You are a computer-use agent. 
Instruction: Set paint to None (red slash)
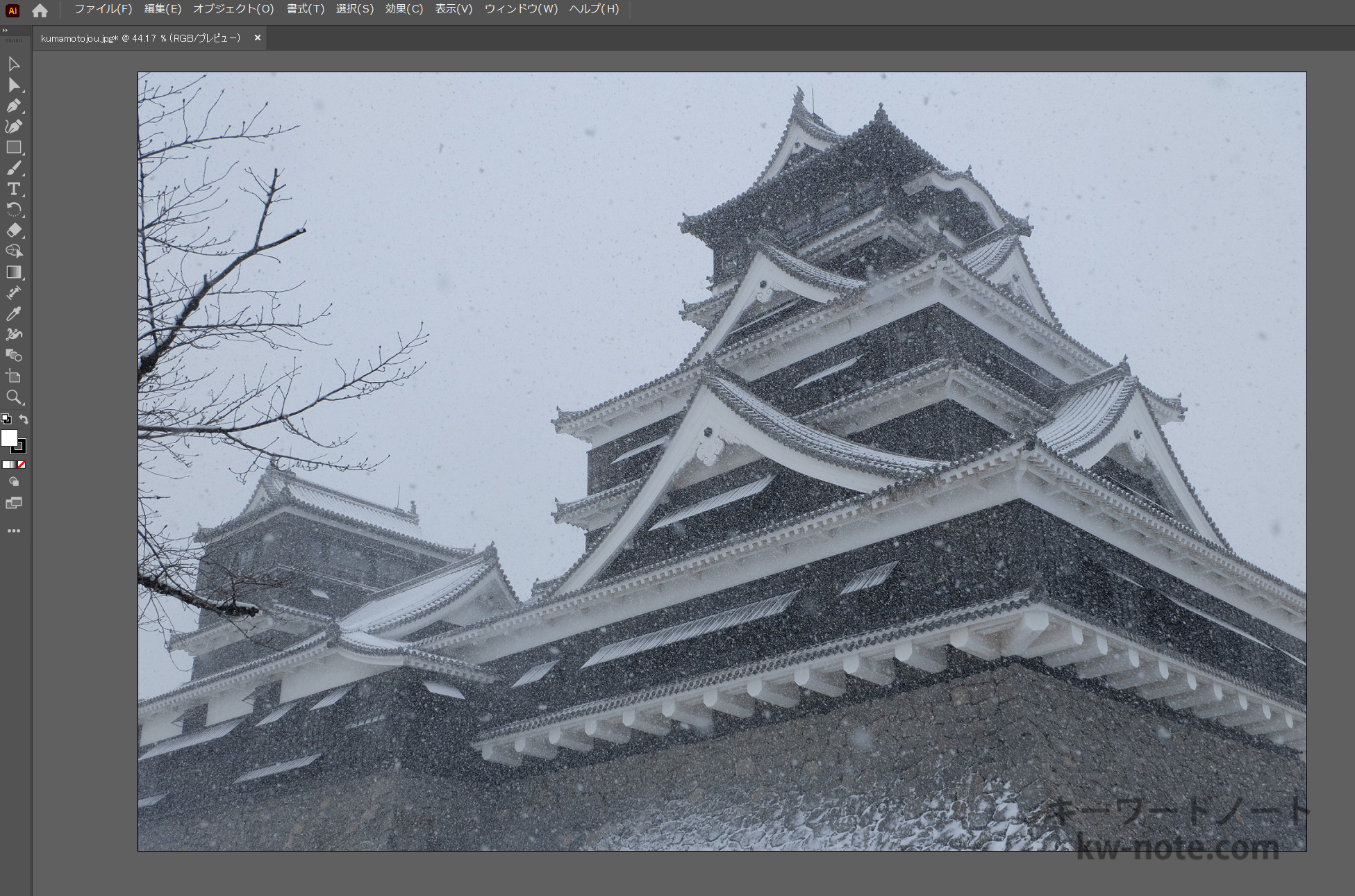pyautogui.click(x=22, y=465)
